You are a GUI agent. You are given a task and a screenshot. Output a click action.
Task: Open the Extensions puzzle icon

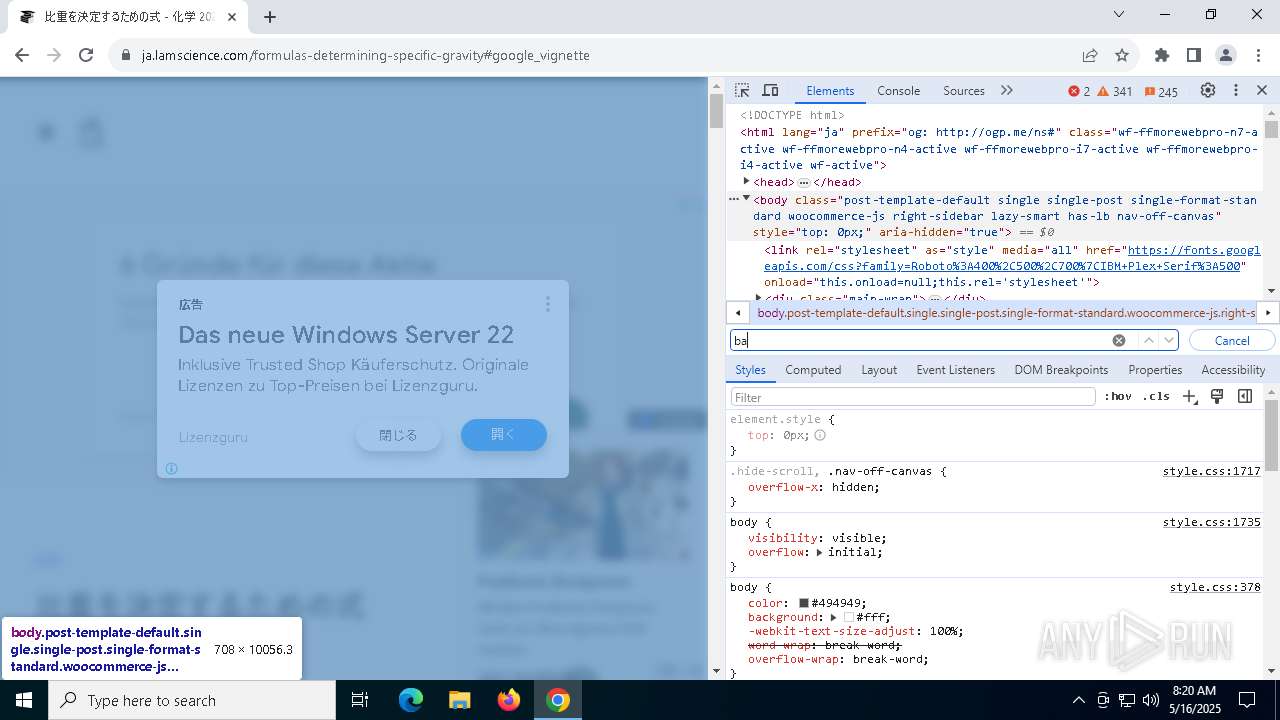pyautogui.click(x=1161, y=55)
